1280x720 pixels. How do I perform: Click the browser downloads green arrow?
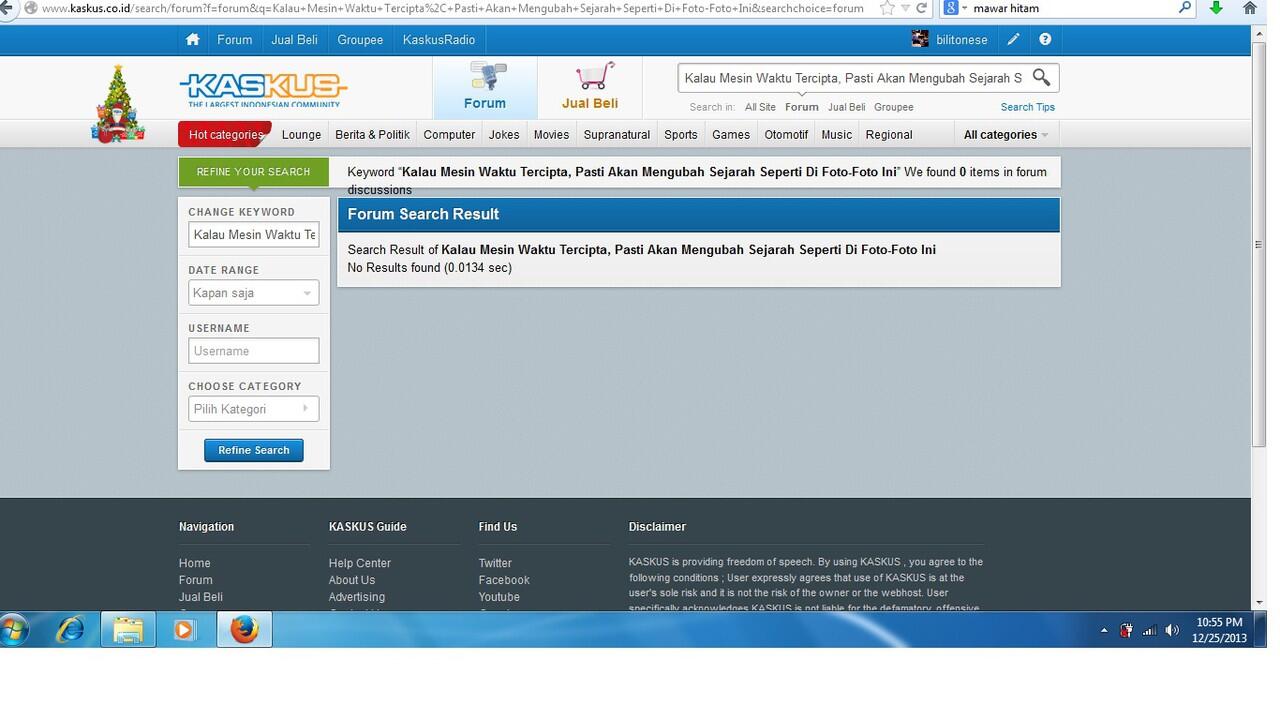1216,8
